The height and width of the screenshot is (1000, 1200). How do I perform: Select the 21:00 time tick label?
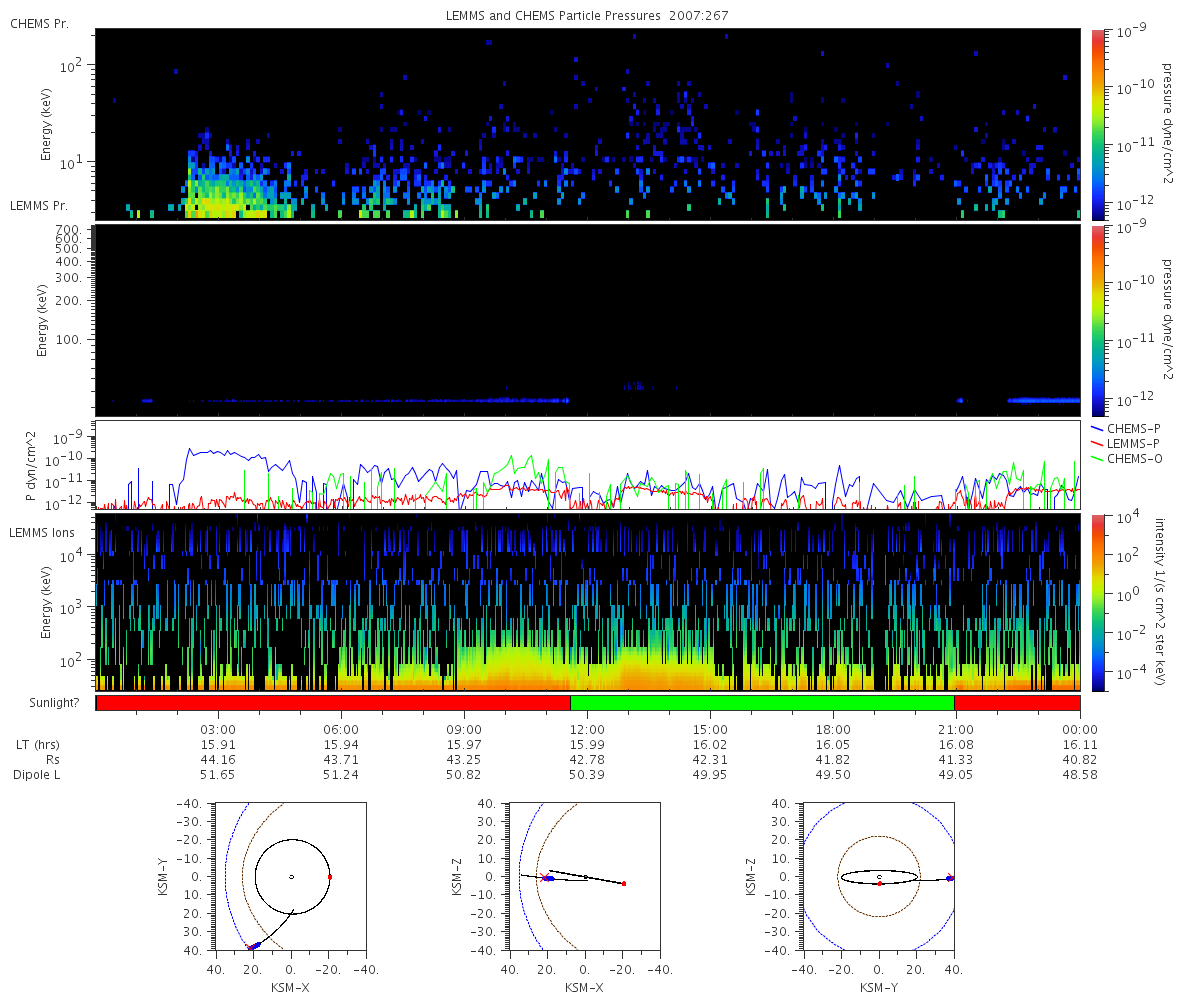click(956, 730)
